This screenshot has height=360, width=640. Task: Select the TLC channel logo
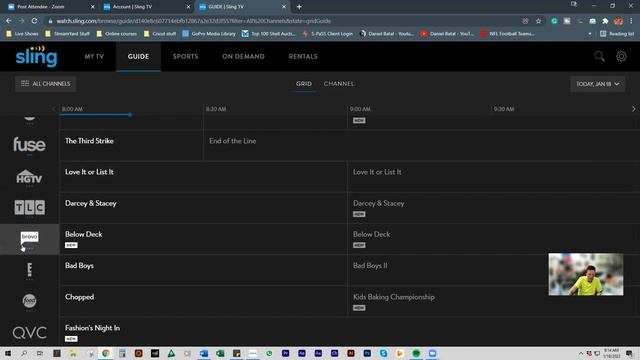click(x=29, y=207)
